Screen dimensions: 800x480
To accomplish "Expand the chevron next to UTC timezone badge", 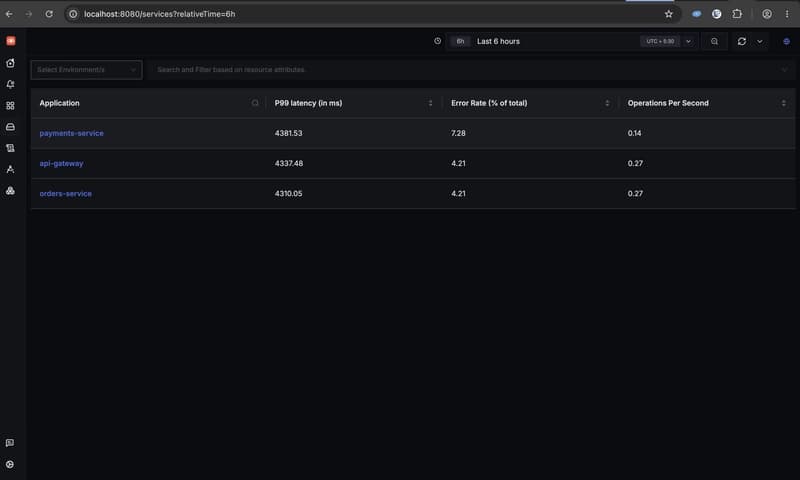I will [688, 41].
